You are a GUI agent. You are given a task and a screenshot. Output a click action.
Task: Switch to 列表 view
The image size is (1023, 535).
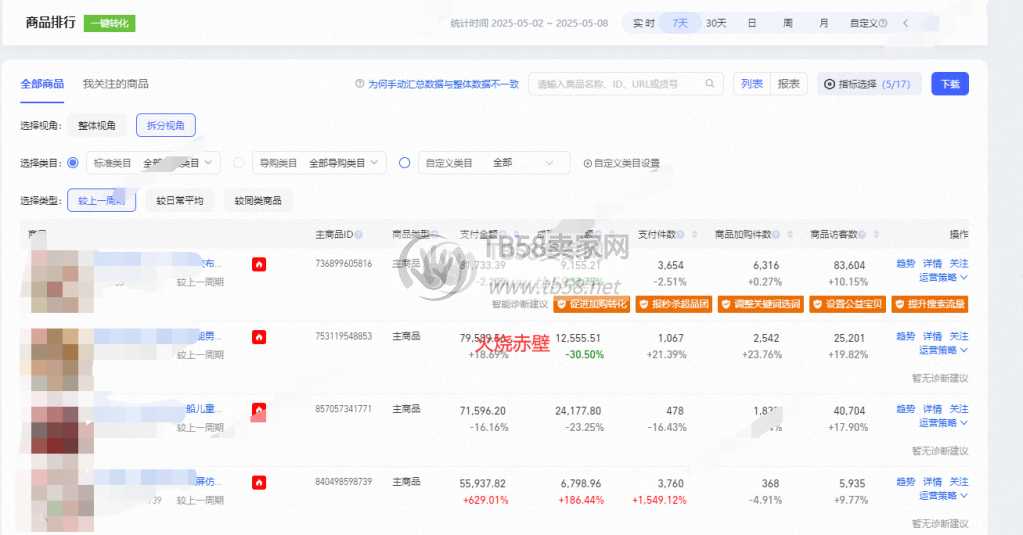[752, 84]
